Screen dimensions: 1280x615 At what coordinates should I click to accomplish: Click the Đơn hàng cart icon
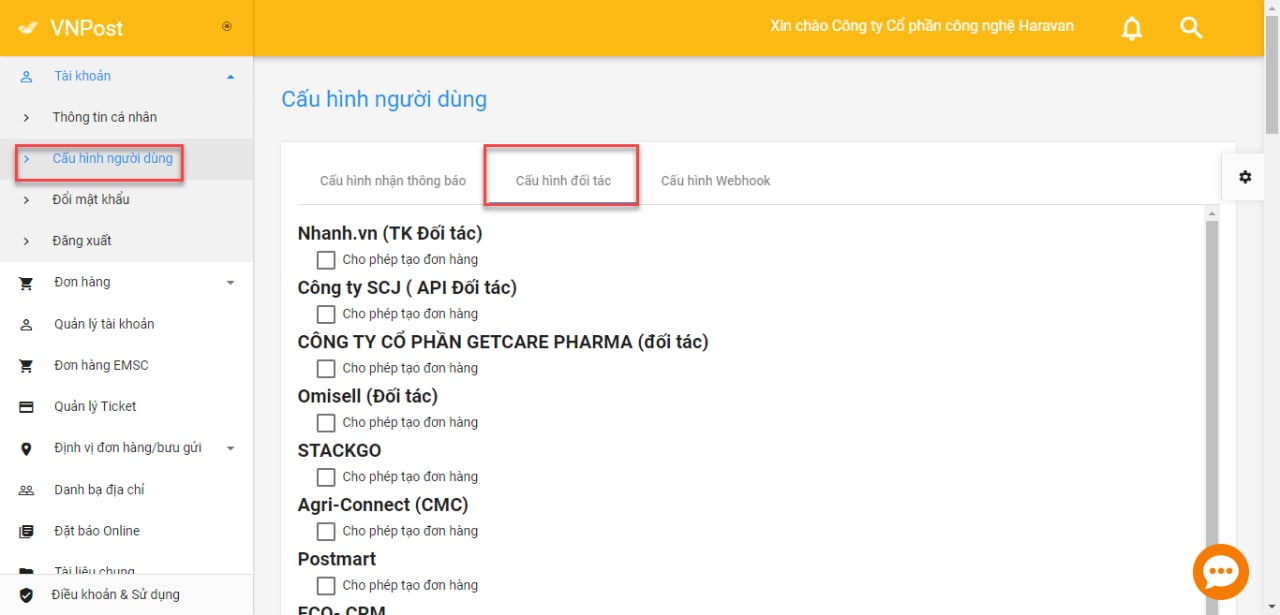pos(27,283)
